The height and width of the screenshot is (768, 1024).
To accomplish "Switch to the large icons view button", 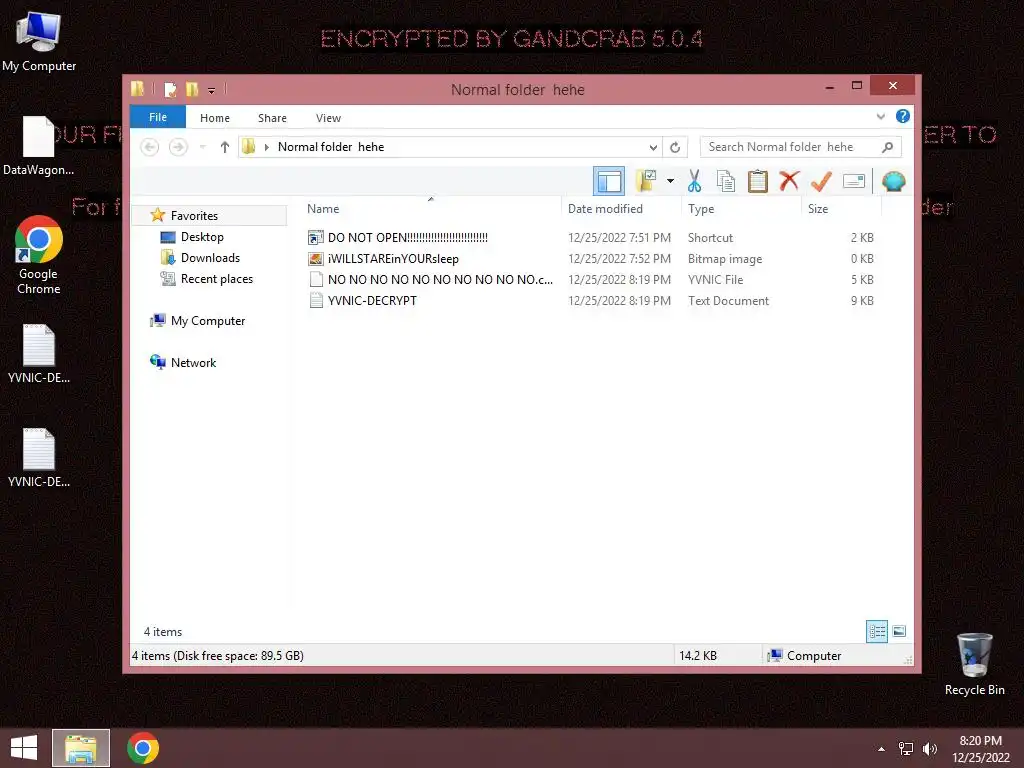I will pos(899,631).
